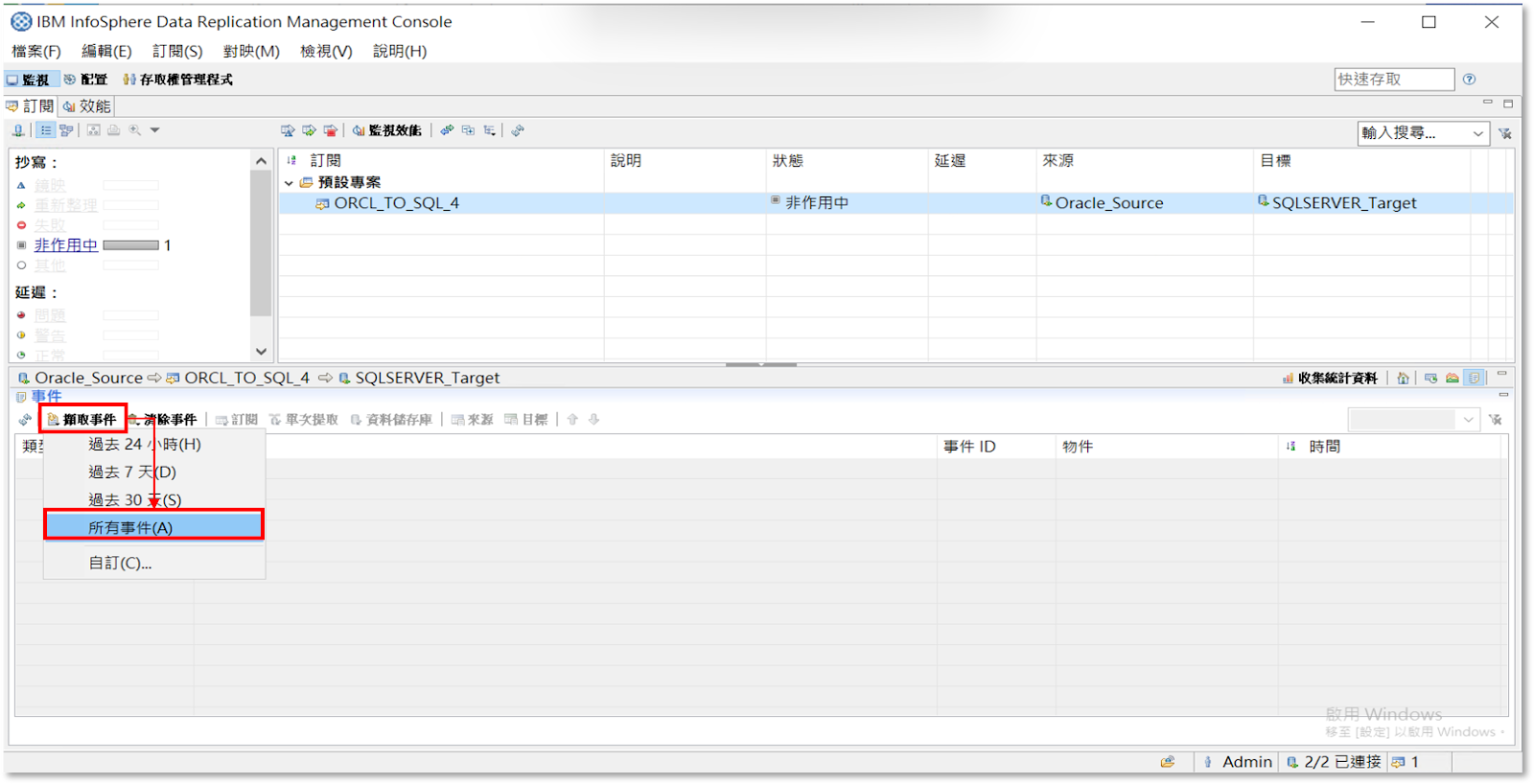
Task: Collapse the 預設專案 project tree node
Action: (x=289, y=182)
